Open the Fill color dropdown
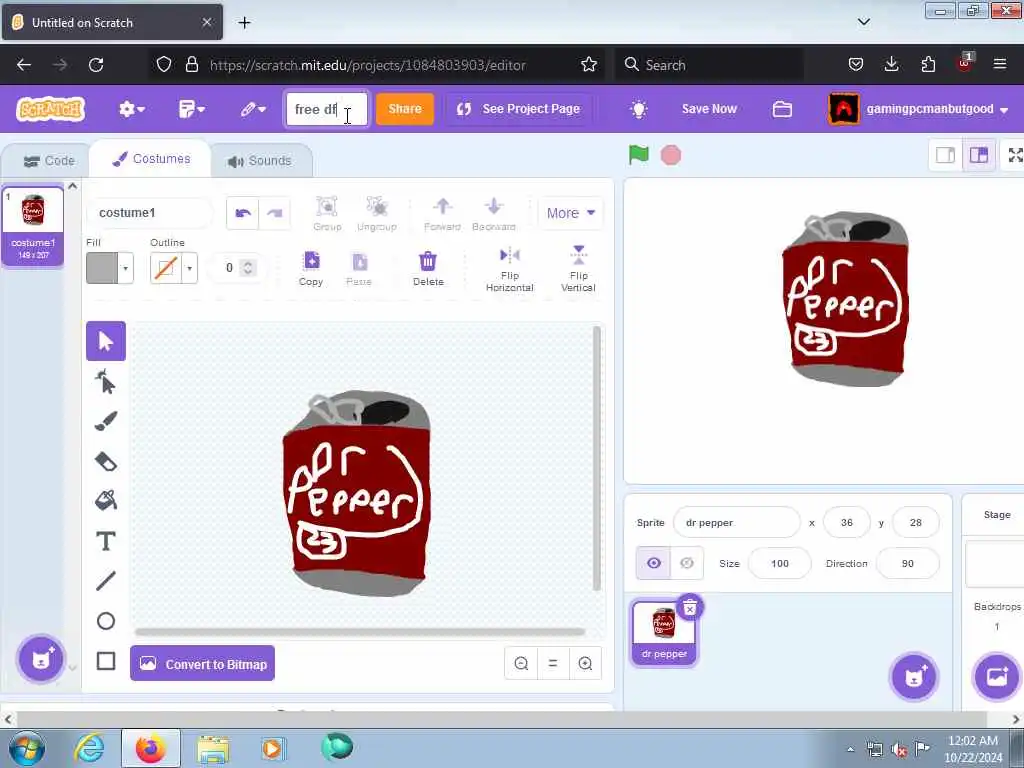 click(x=125, y=268)
